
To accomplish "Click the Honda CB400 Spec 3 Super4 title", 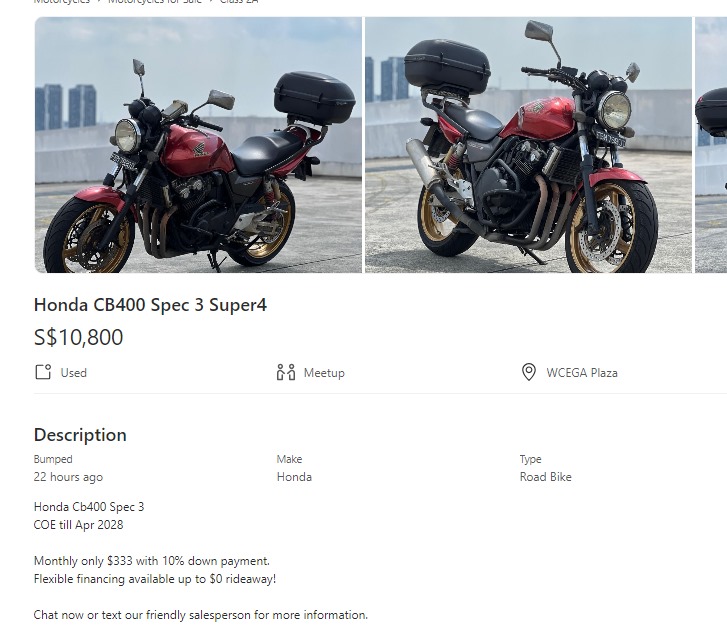I will tap(150, 305).
